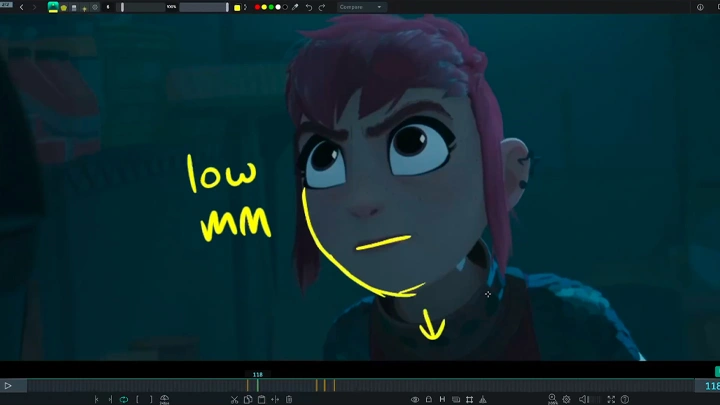The image size is (720, 405).
Task: Cut annotation with the scissors icon
Action: 234,399
